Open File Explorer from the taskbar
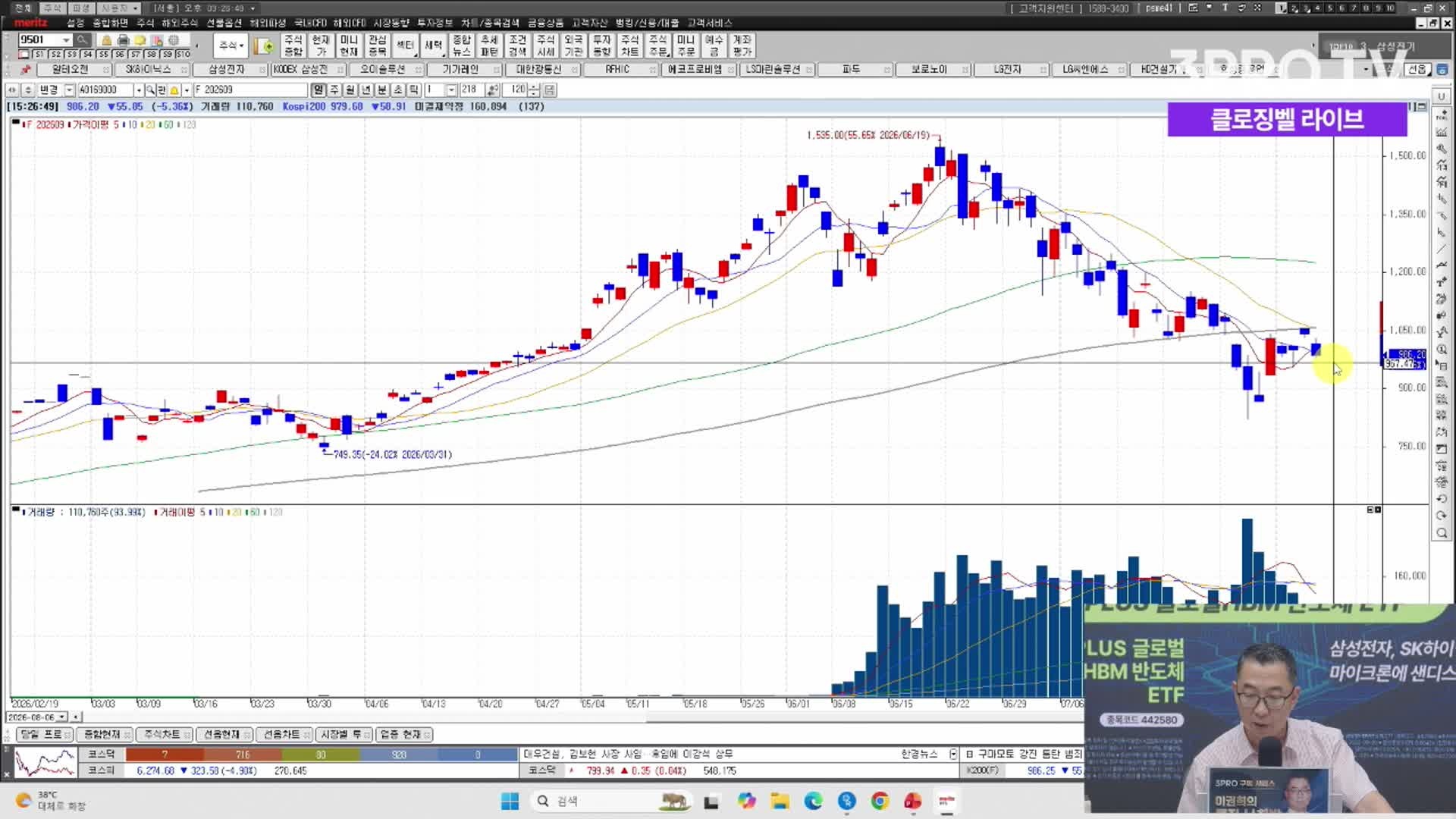This screenshot has height=819, width=1456. click(780, 801)
